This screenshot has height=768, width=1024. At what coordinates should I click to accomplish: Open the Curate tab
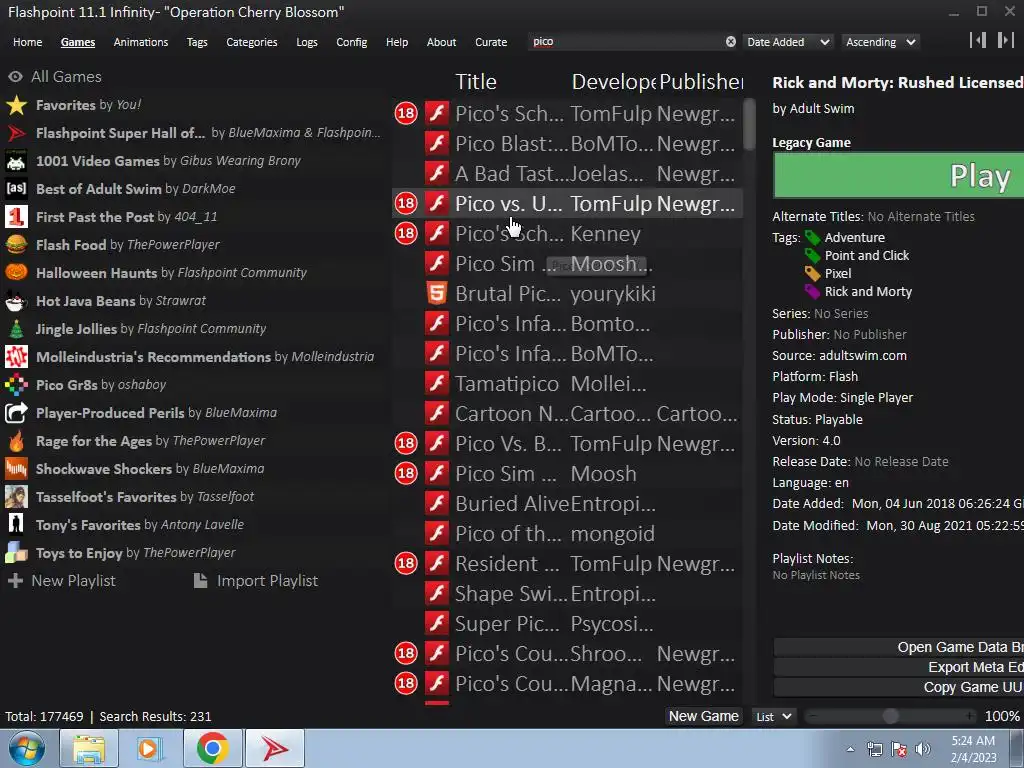(491, 42)
